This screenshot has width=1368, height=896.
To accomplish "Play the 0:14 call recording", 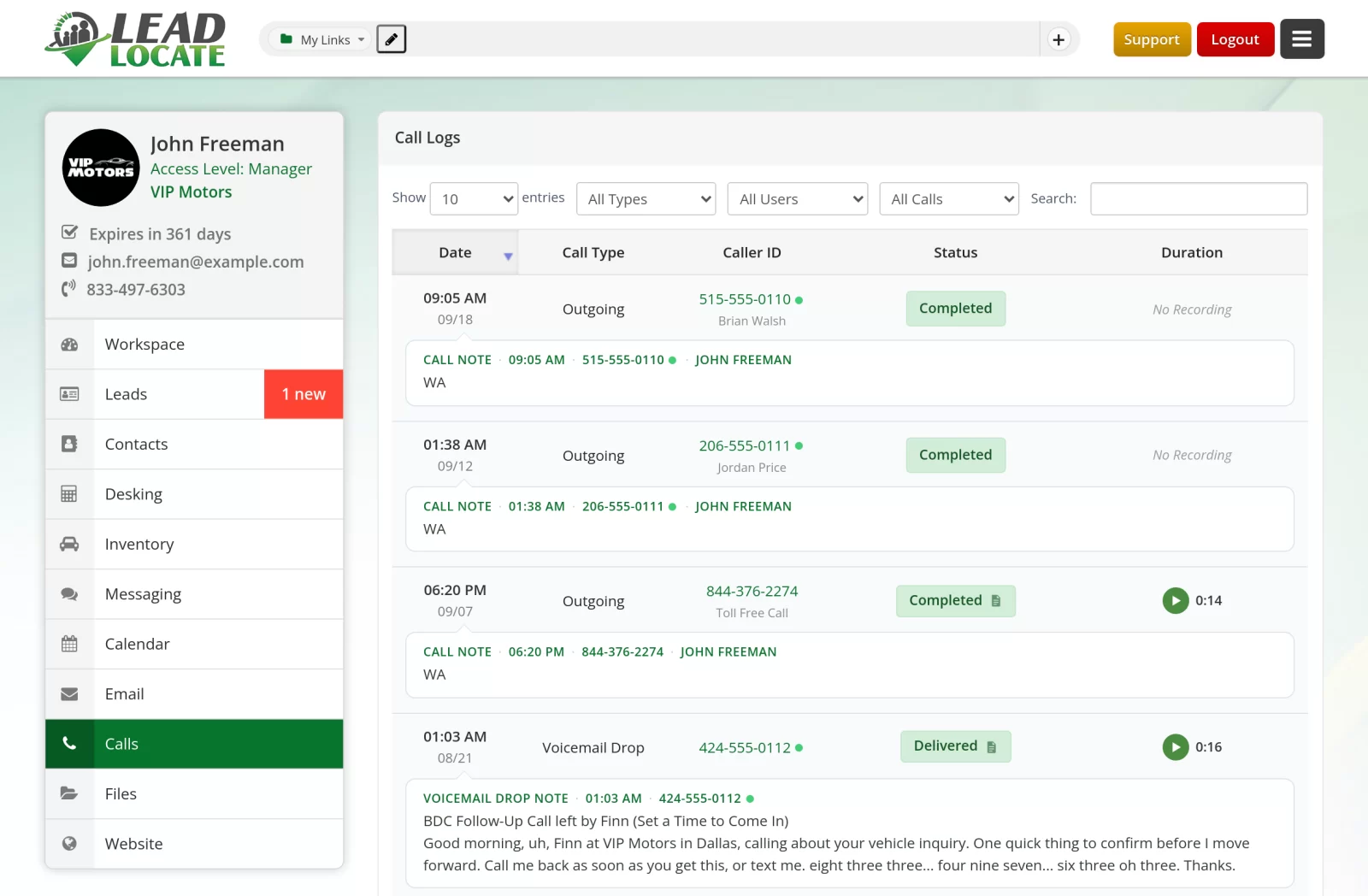I will coord(1176,601).
